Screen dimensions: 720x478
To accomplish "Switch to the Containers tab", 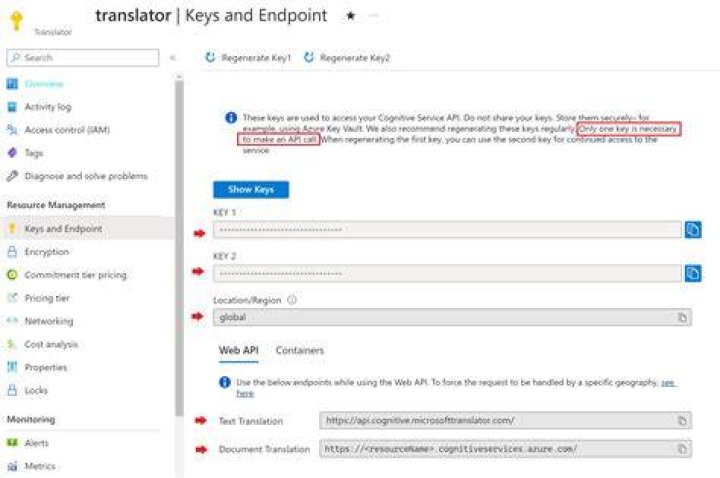I will coord(300,350).
